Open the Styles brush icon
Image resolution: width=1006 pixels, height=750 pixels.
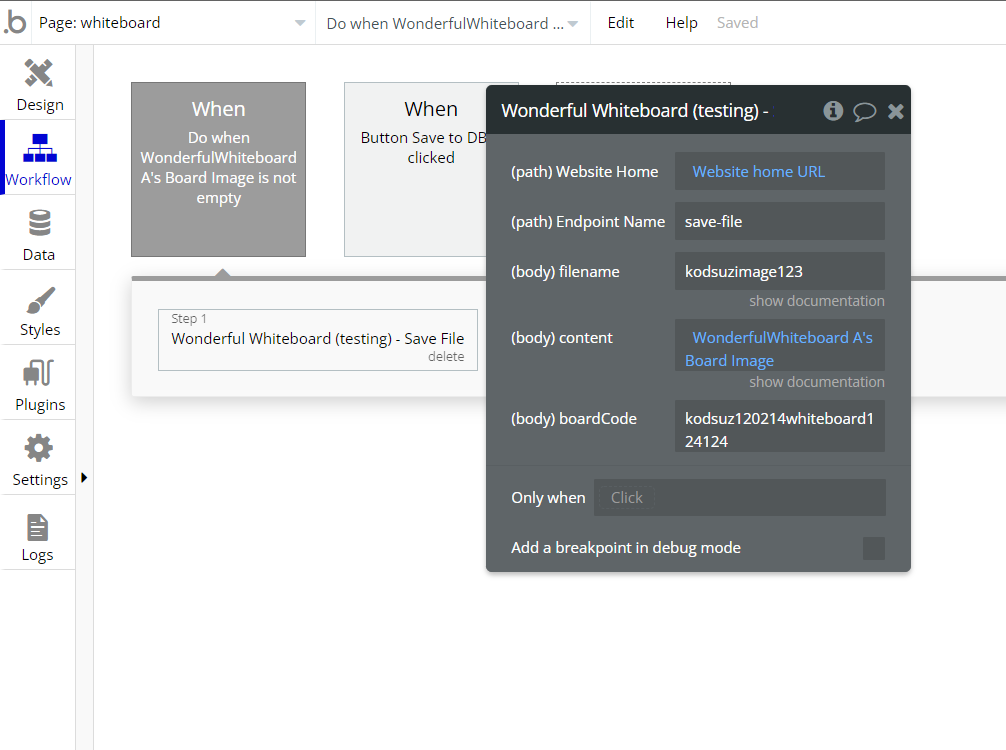coord(40,300)
